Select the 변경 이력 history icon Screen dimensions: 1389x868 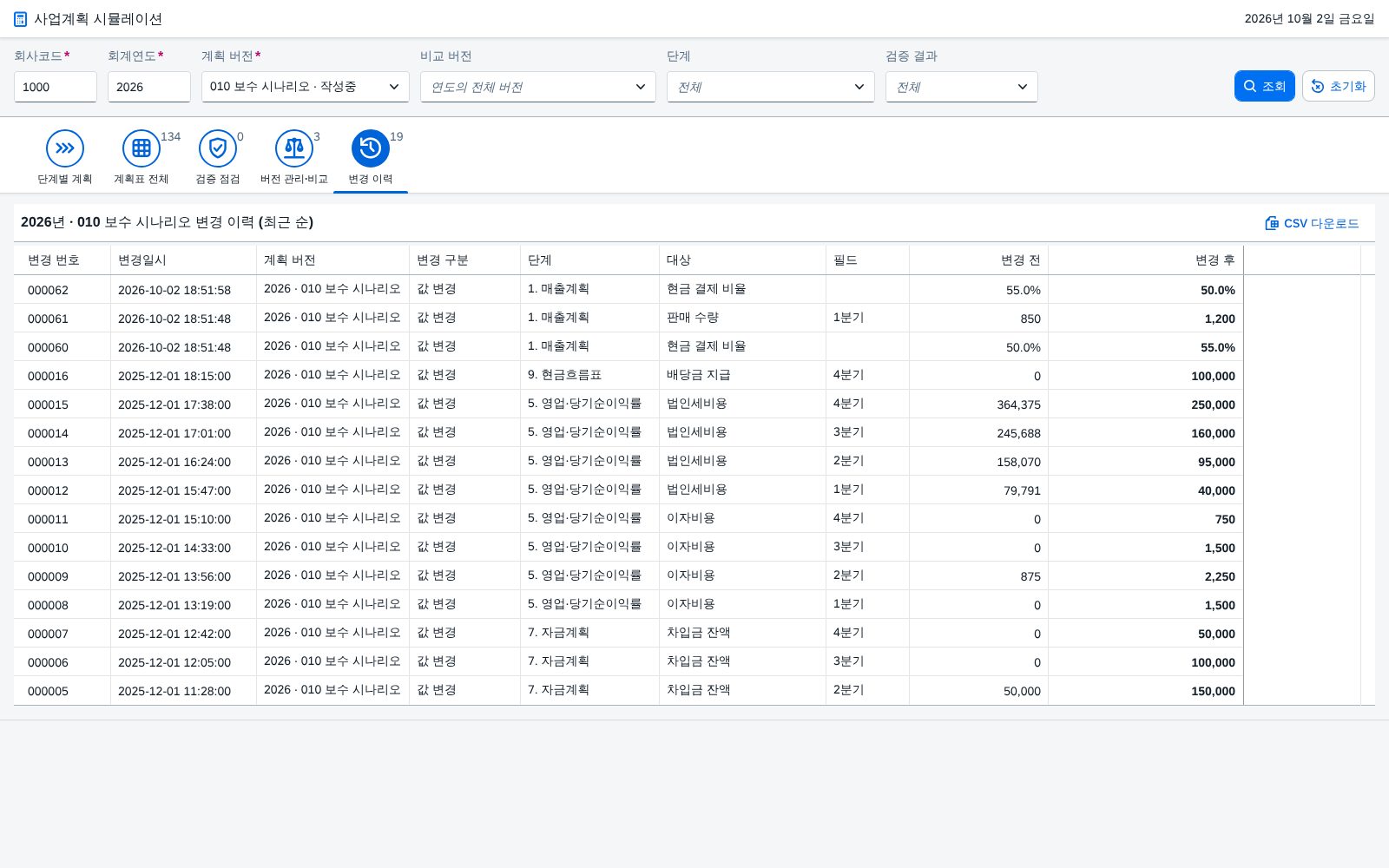click(371, 148)
